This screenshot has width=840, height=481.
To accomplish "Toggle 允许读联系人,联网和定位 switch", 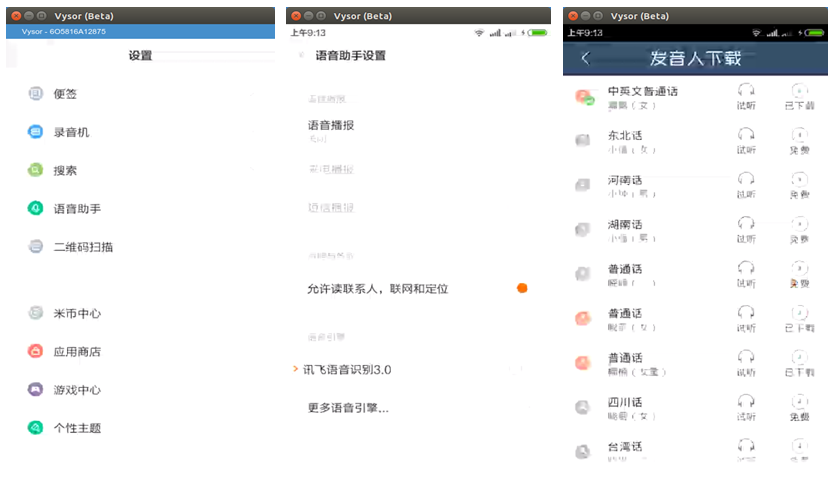I will tap(522, 288).
